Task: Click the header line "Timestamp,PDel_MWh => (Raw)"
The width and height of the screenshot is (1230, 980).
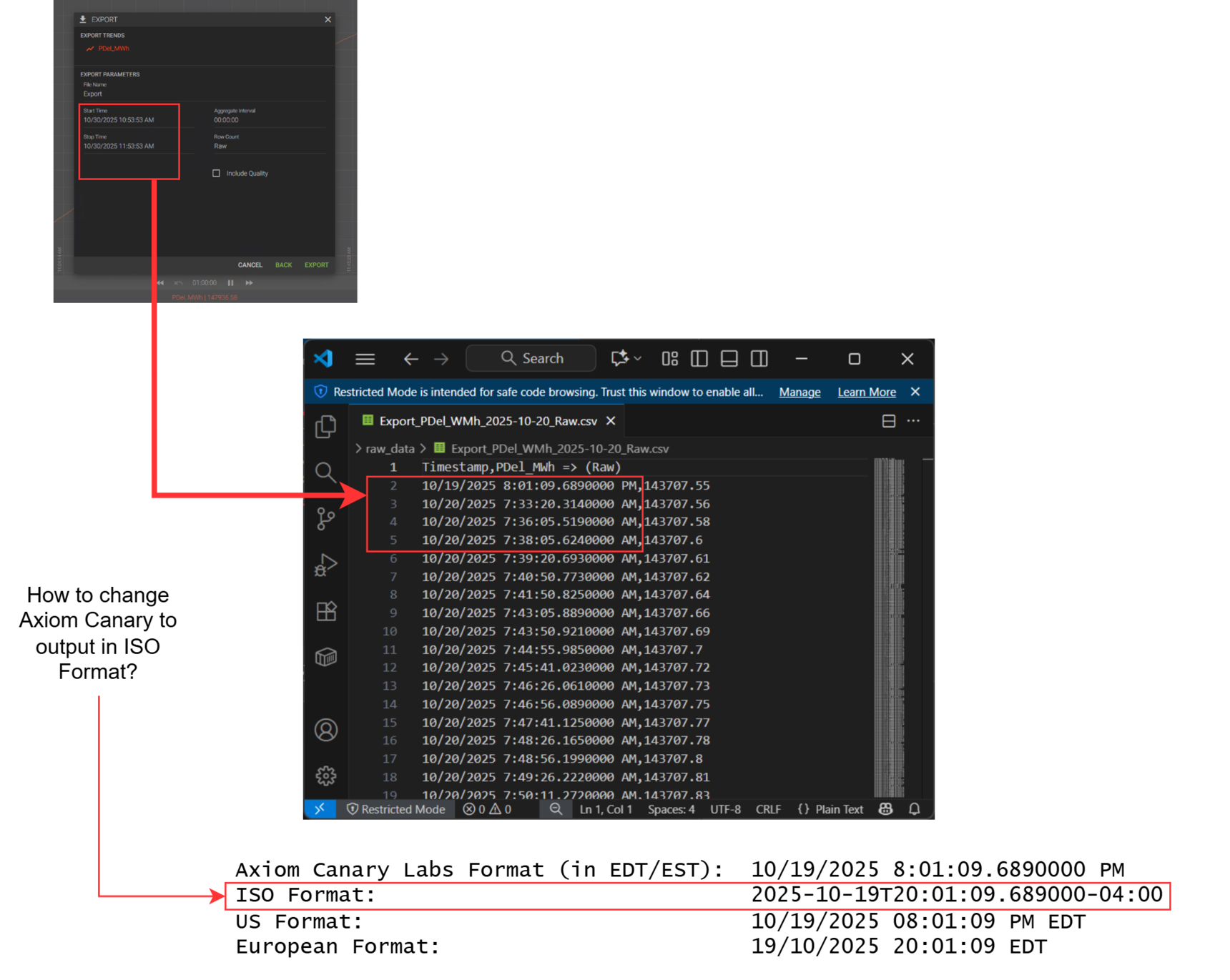Action: click(521, 467)
